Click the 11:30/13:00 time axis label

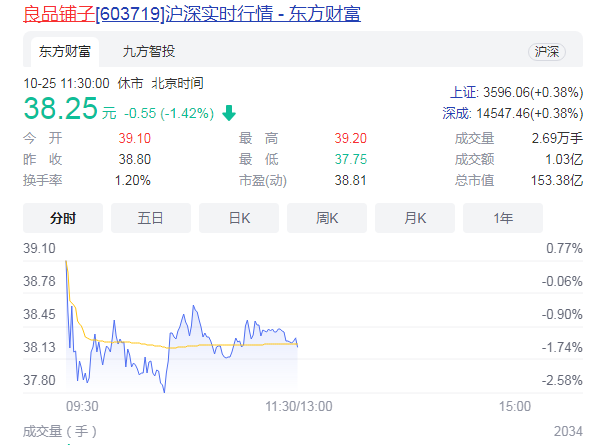(x=299, y=406)
